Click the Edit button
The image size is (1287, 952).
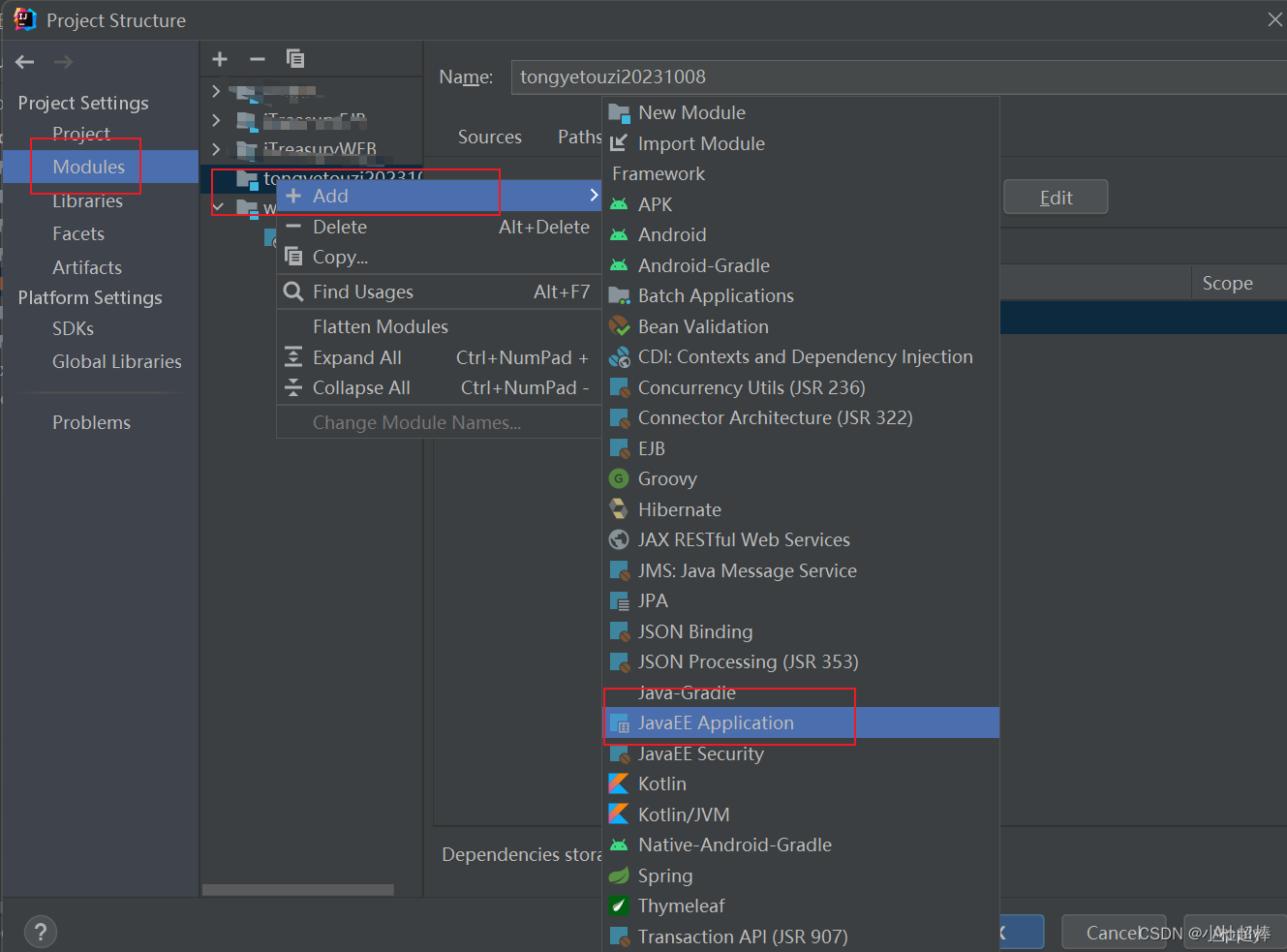click(x=1056, y=198)
